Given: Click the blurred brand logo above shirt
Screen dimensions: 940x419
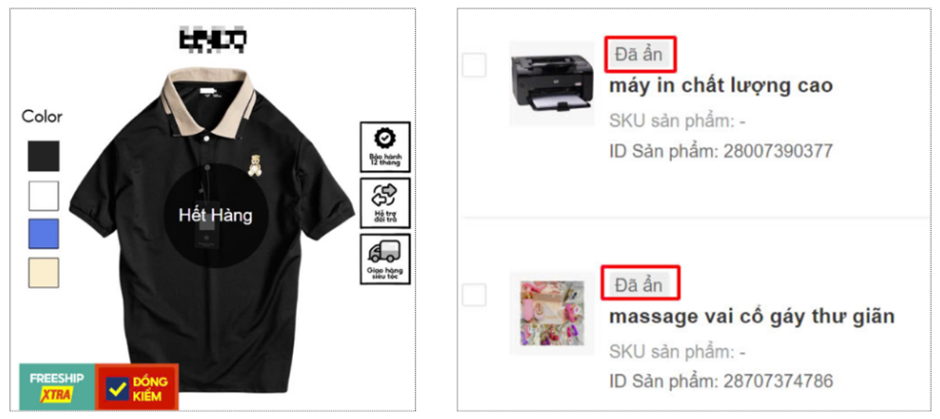Looking at the screenshot, I should (x=213, y=38).
